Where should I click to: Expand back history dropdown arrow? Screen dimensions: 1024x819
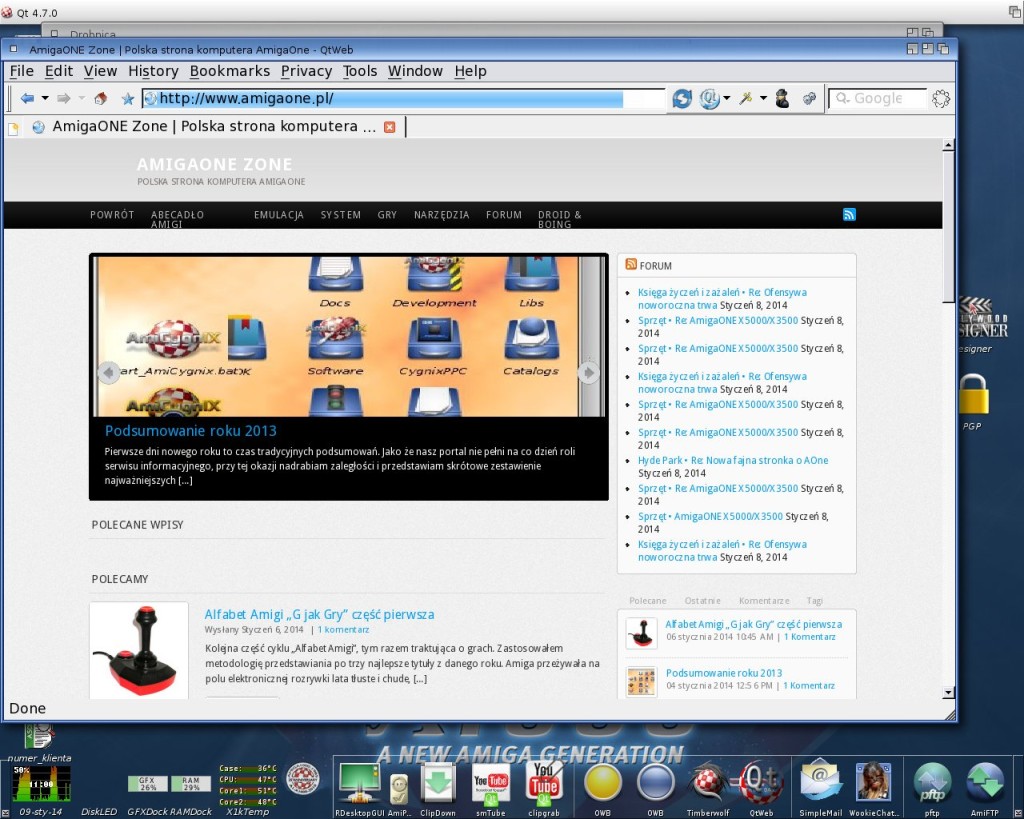(x=45, y=99)
